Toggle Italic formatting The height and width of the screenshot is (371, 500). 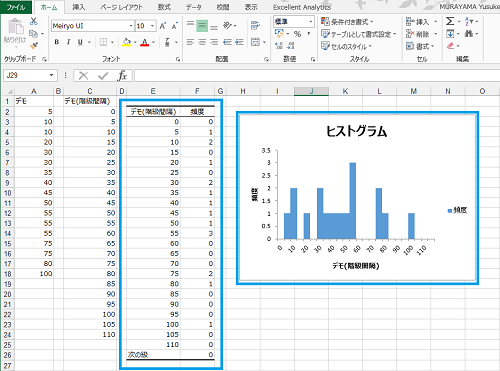(x=68, y=42)
